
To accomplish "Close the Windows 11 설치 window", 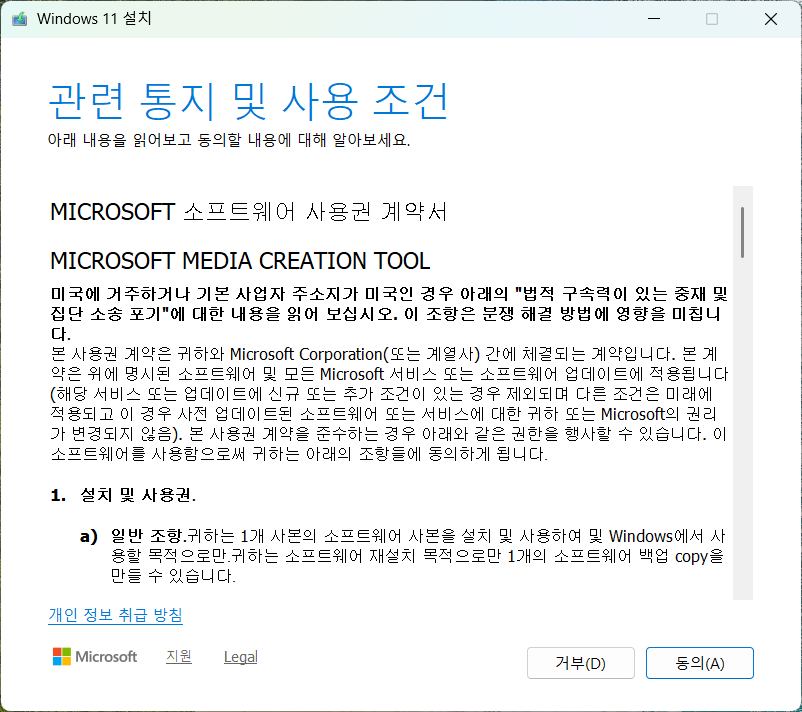I will click(x=770, y=19).
